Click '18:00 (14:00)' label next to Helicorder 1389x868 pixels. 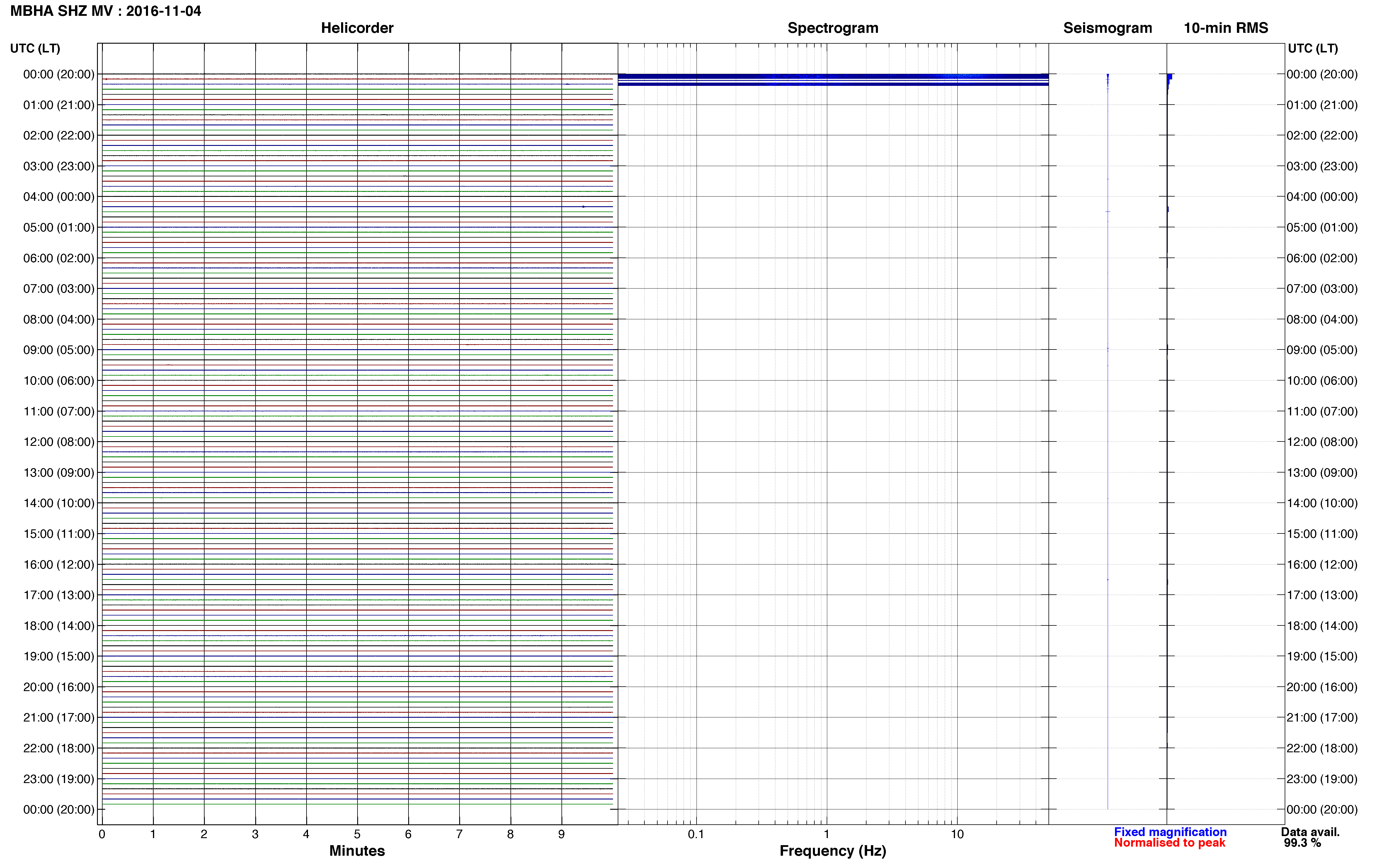tap(59, 626)
